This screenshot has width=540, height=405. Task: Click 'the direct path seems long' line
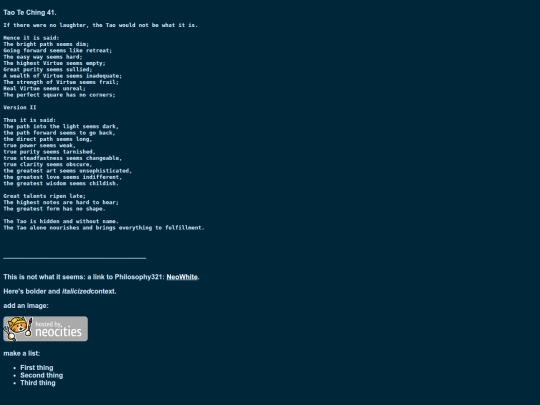click(x=48, y=139)
